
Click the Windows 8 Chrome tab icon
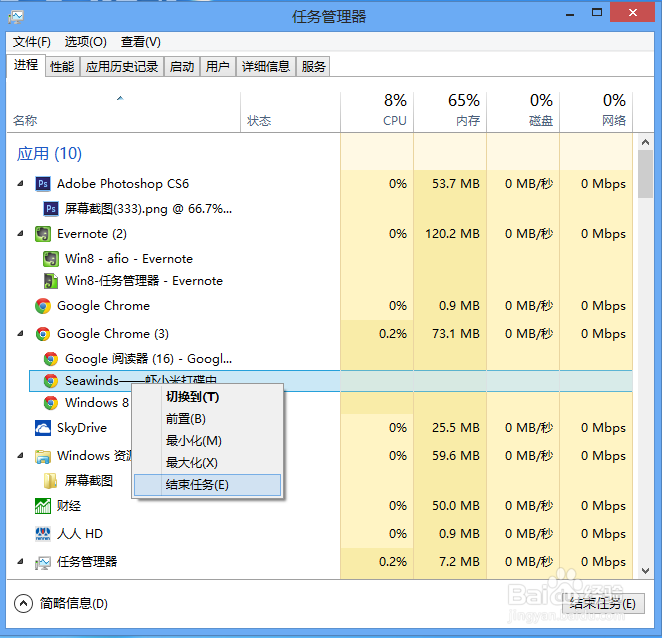51,403
